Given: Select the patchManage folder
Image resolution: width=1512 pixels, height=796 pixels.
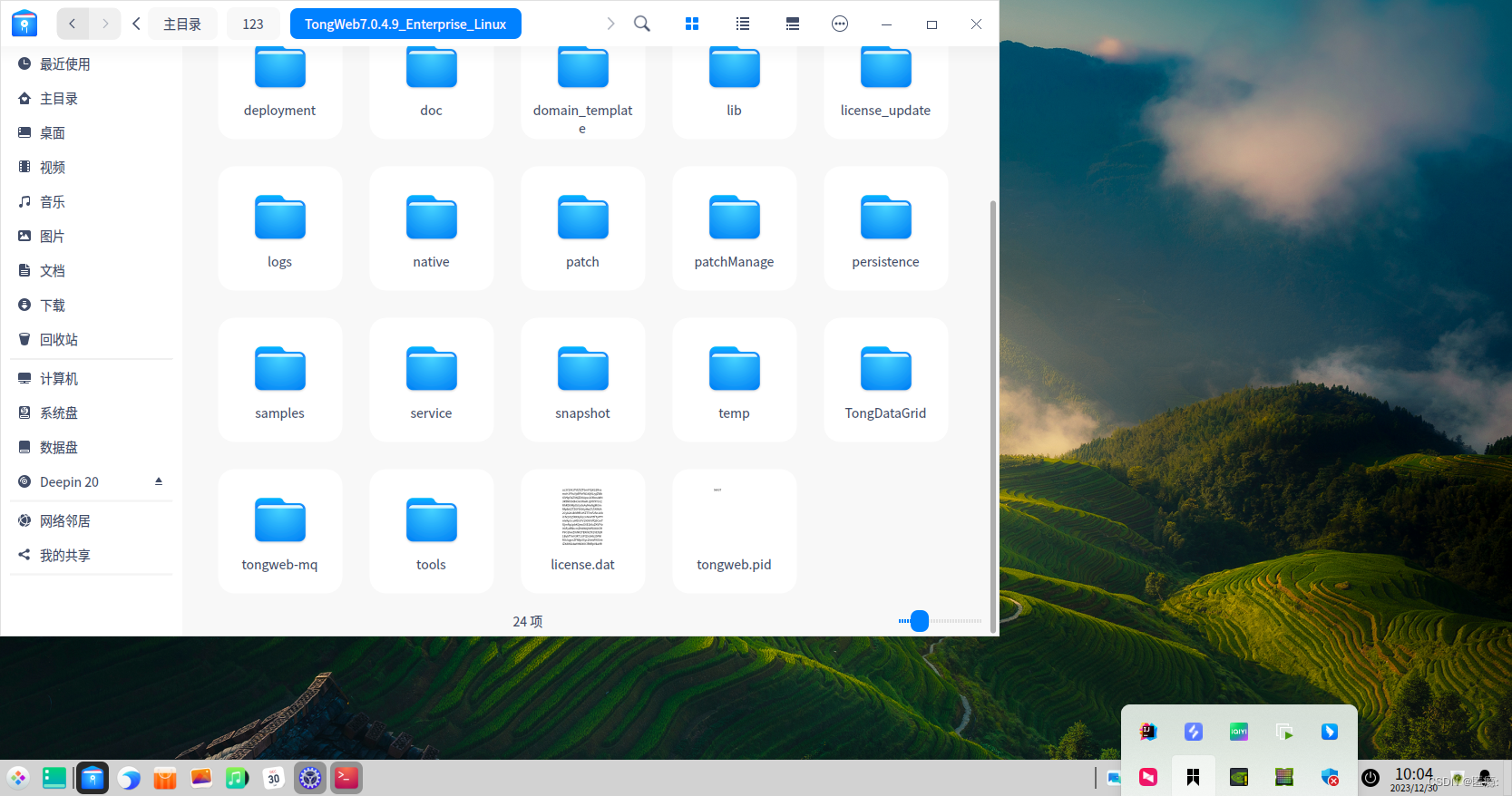Looking at the screenshot, I should tap(735, 228).
